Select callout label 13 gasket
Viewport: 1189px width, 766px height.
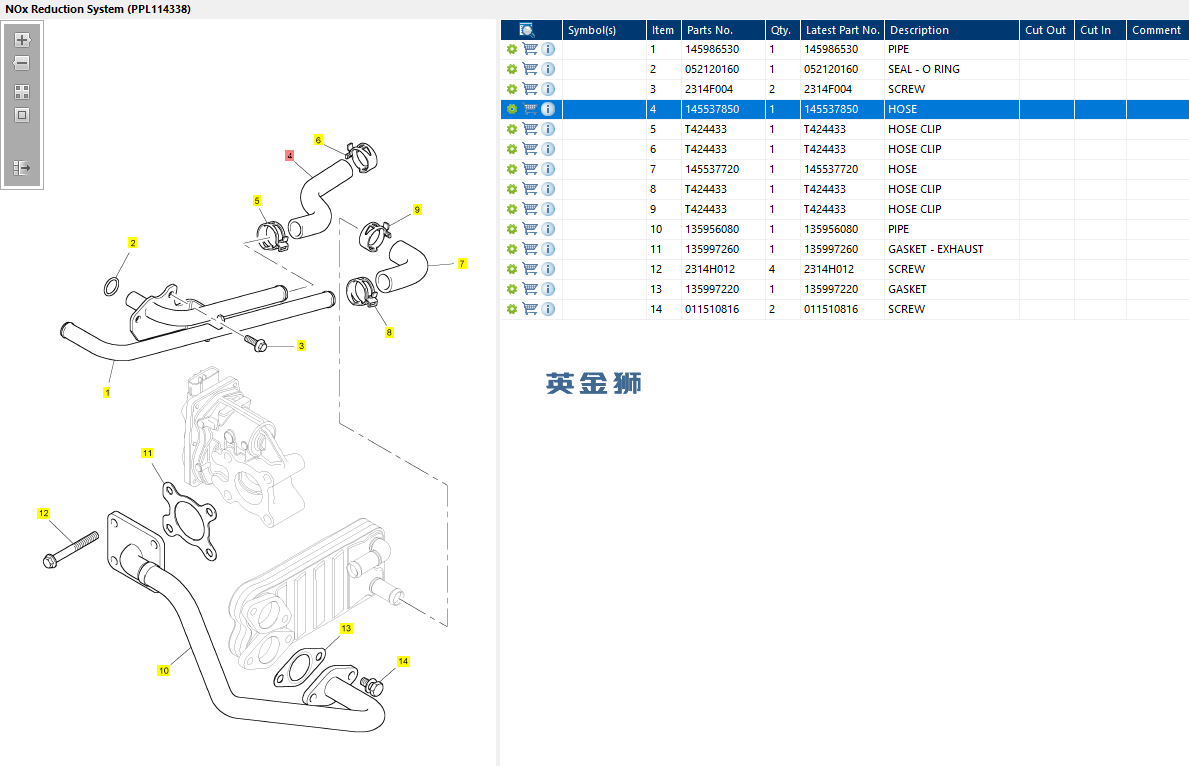coord(346,628)
